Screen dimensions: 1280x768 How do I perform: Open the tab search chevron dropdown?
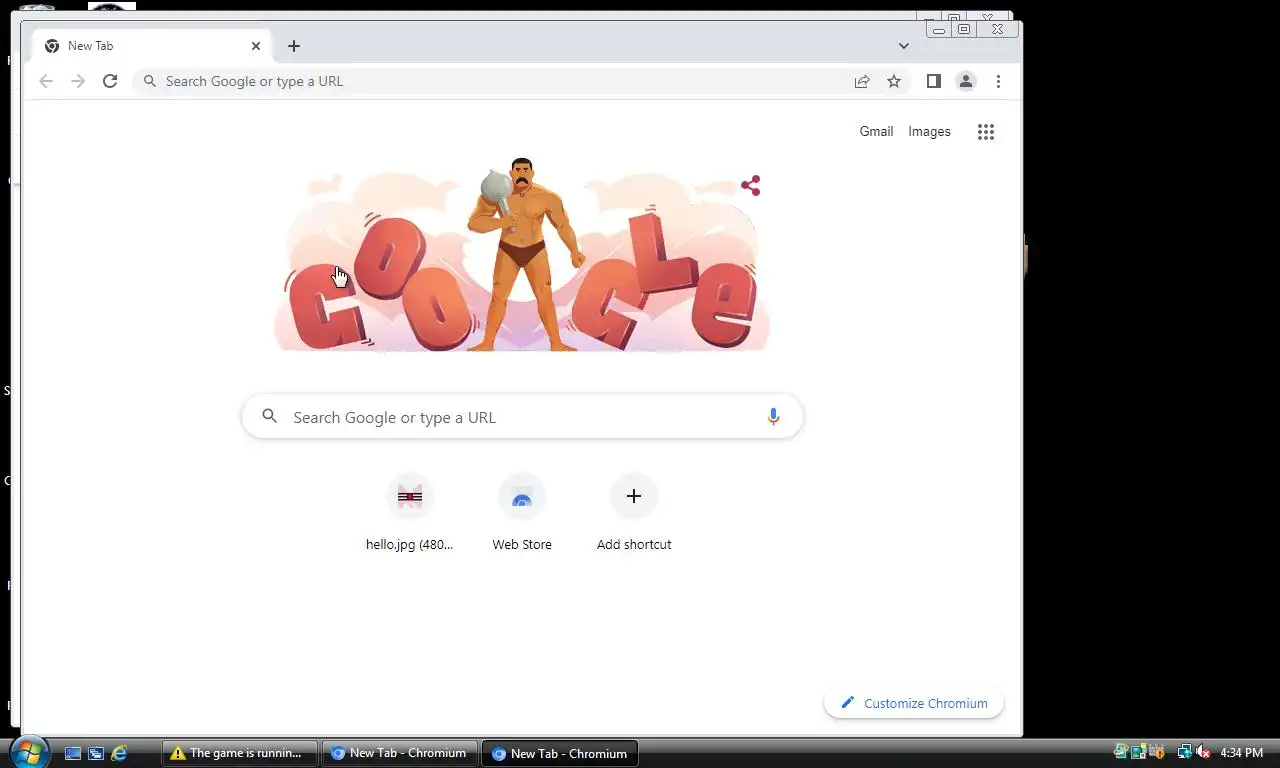pos(903,46)
